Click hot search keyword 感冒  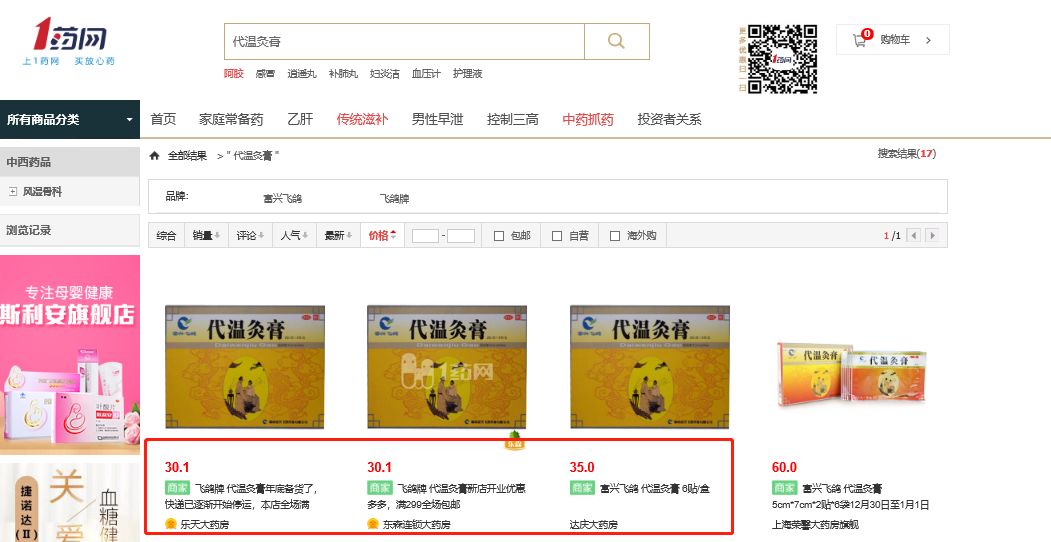coord(265,74)
